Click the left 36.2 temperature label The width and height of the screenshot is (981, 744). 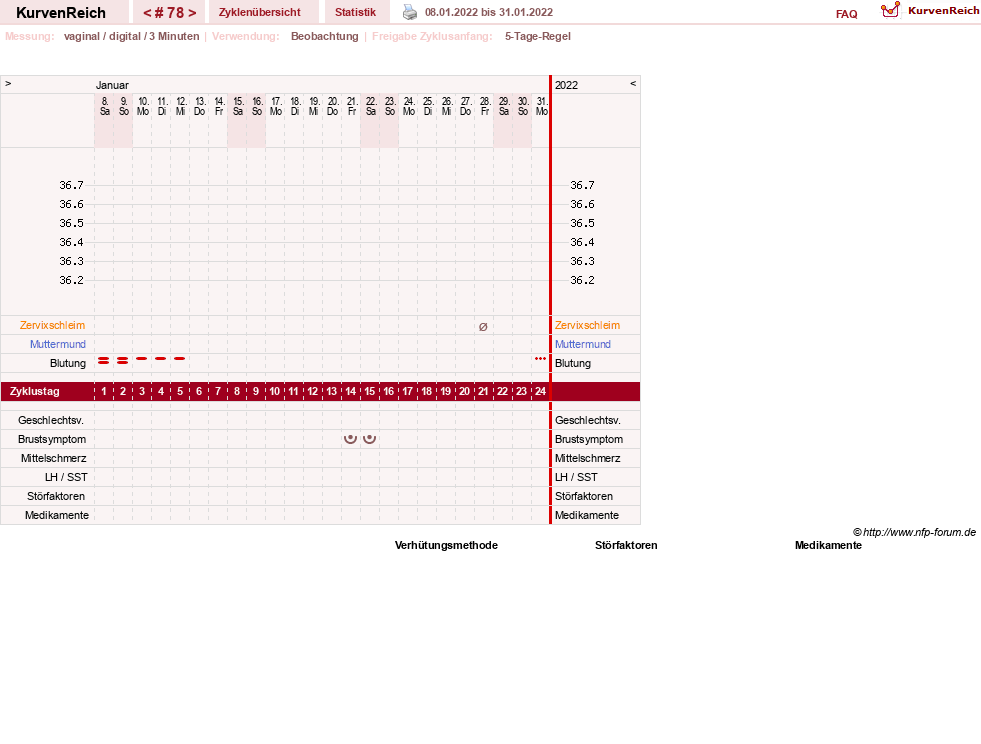pos(71,280)
